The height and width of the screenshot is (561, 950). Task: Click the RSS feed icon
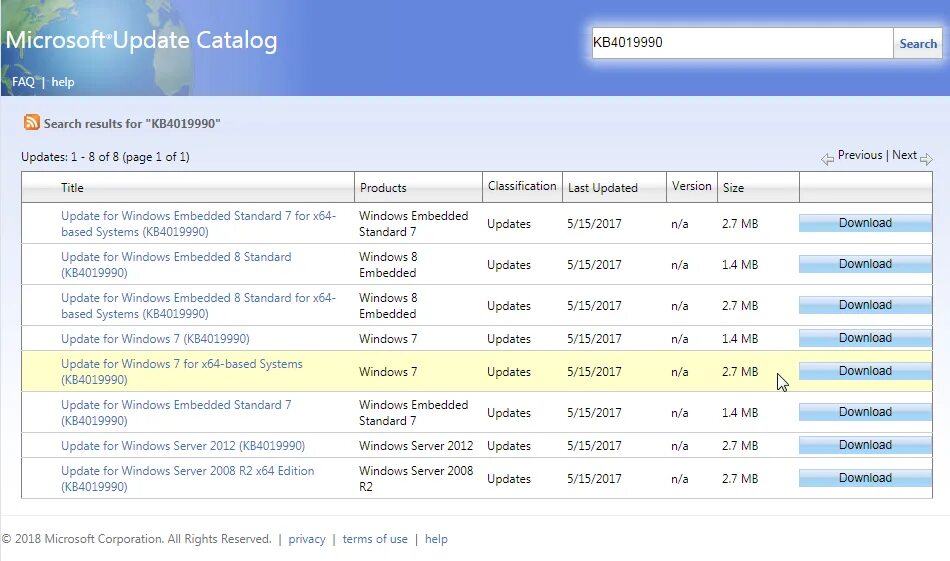click(32, 122)
